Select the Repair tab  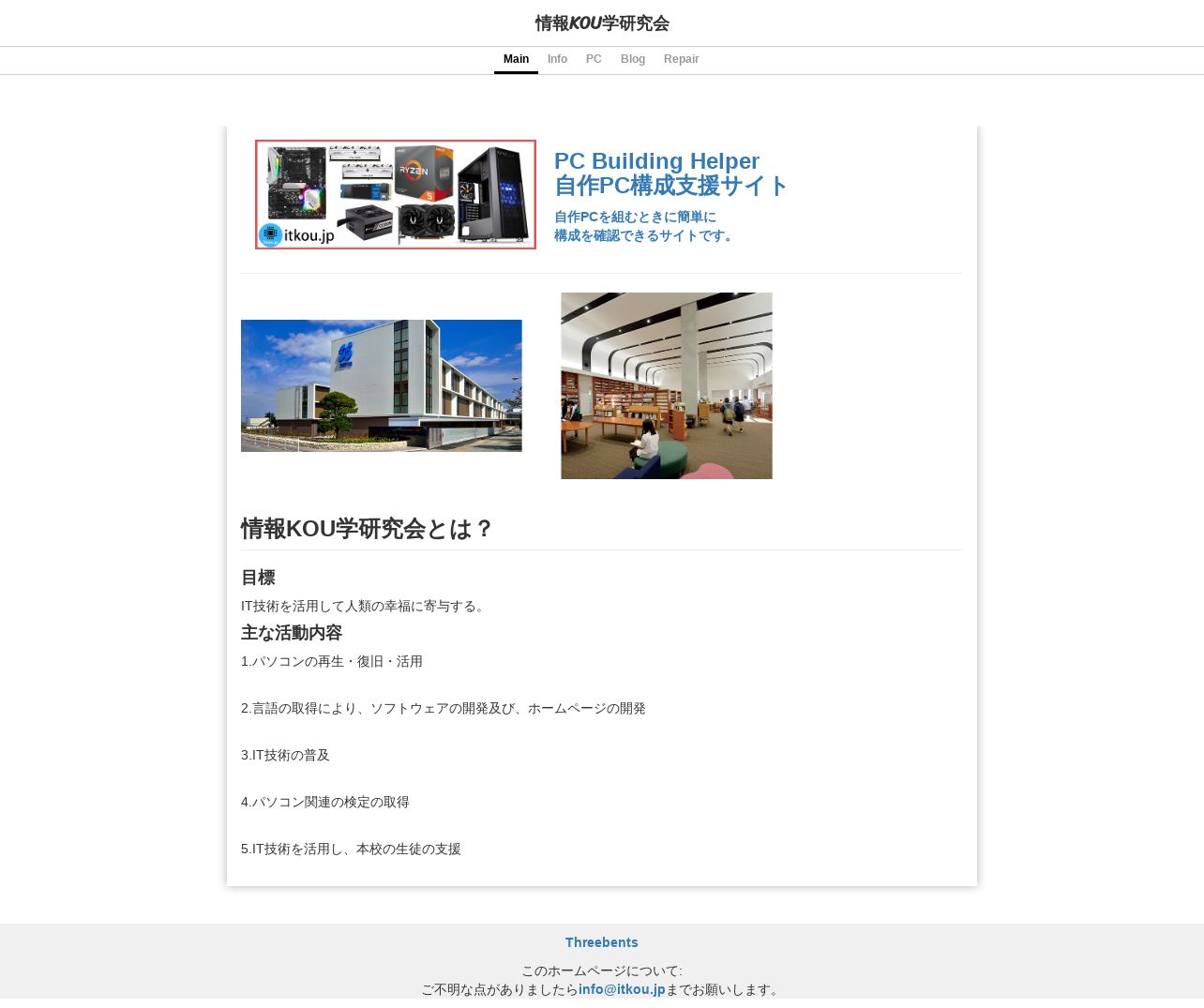[x=682, y=59]
